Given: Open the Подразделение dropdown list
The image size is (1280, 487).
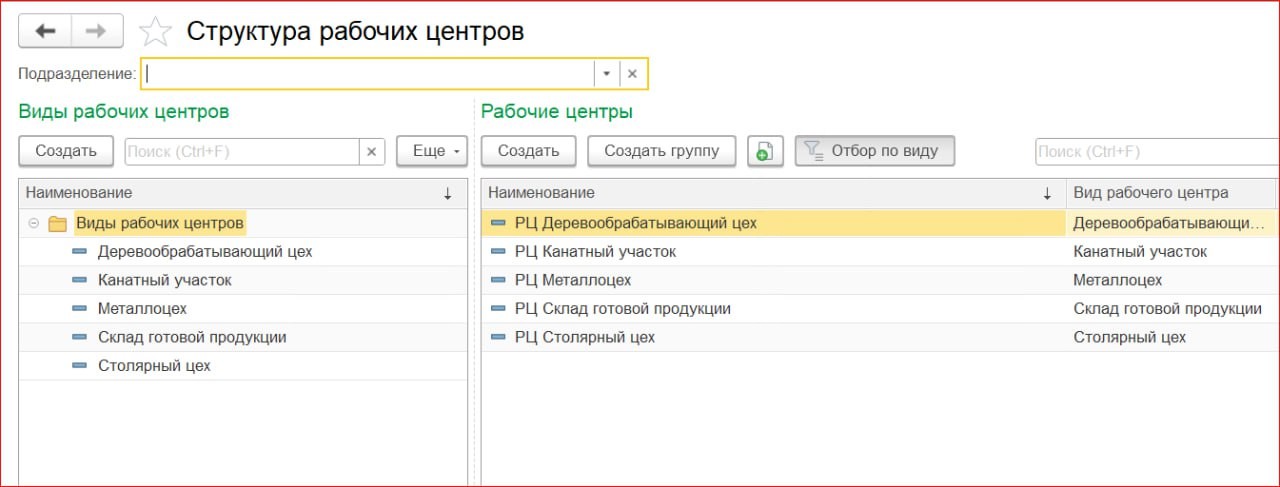Looking at the screenshot, I should pos(606,74).
